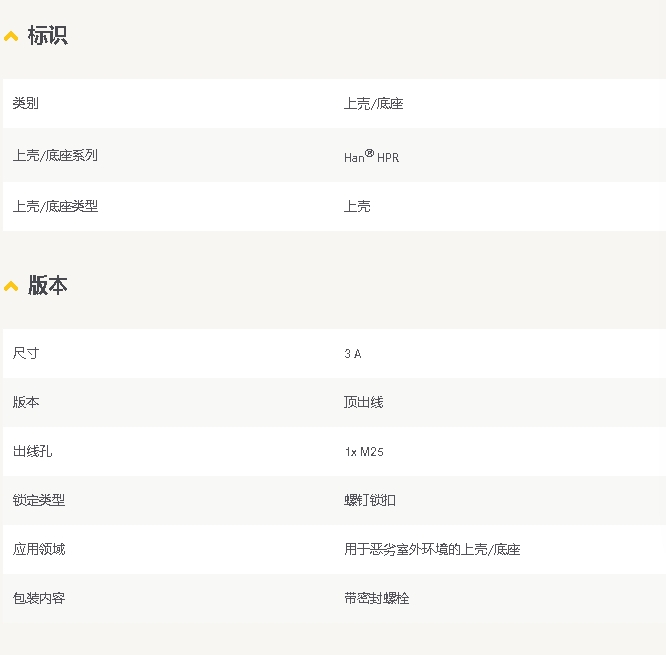This screenshot has width=666, height=655.
Task: Collapse the 标识 section chevron
Action: (x=11, y=37)
